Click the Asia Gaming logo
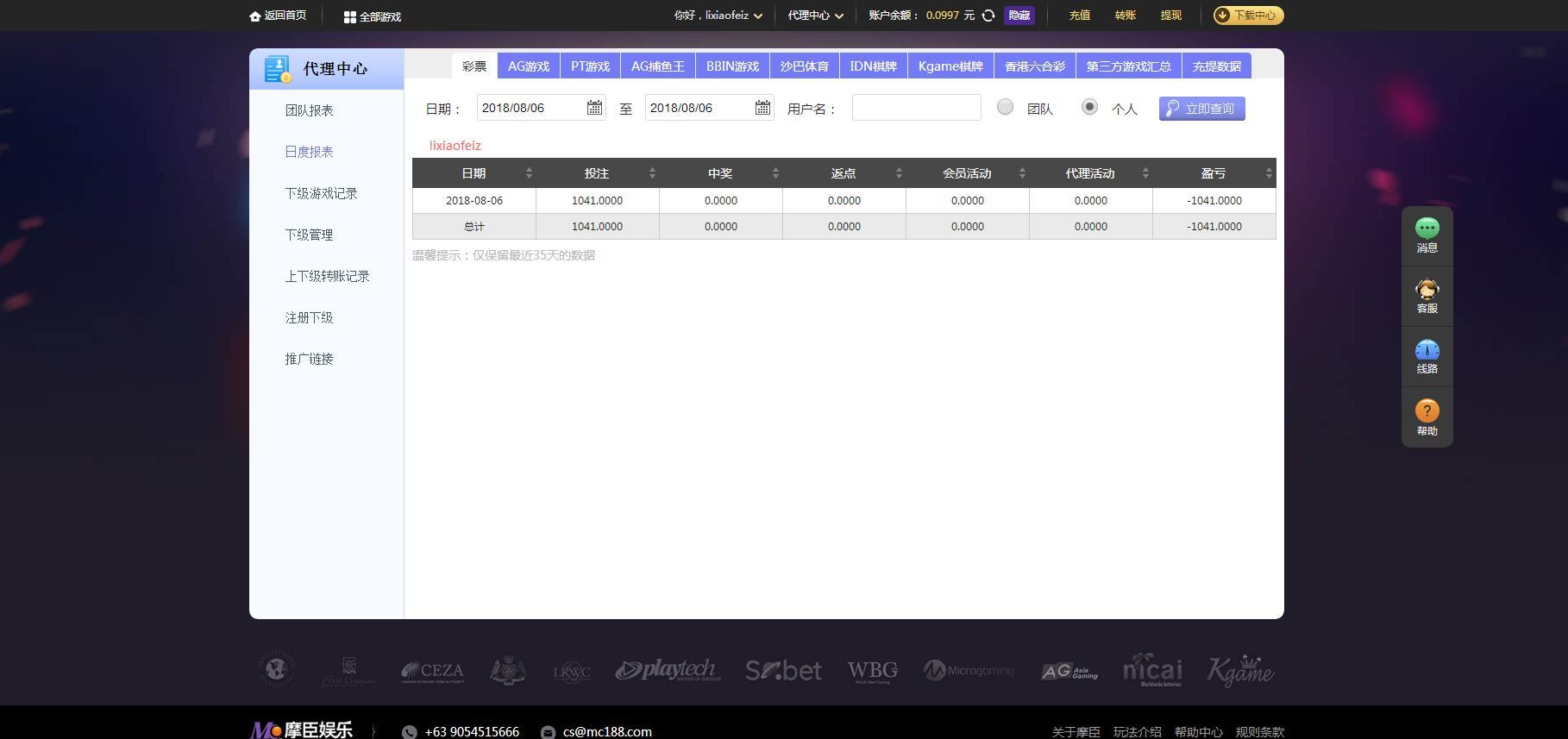 (x=1069, y=671)
